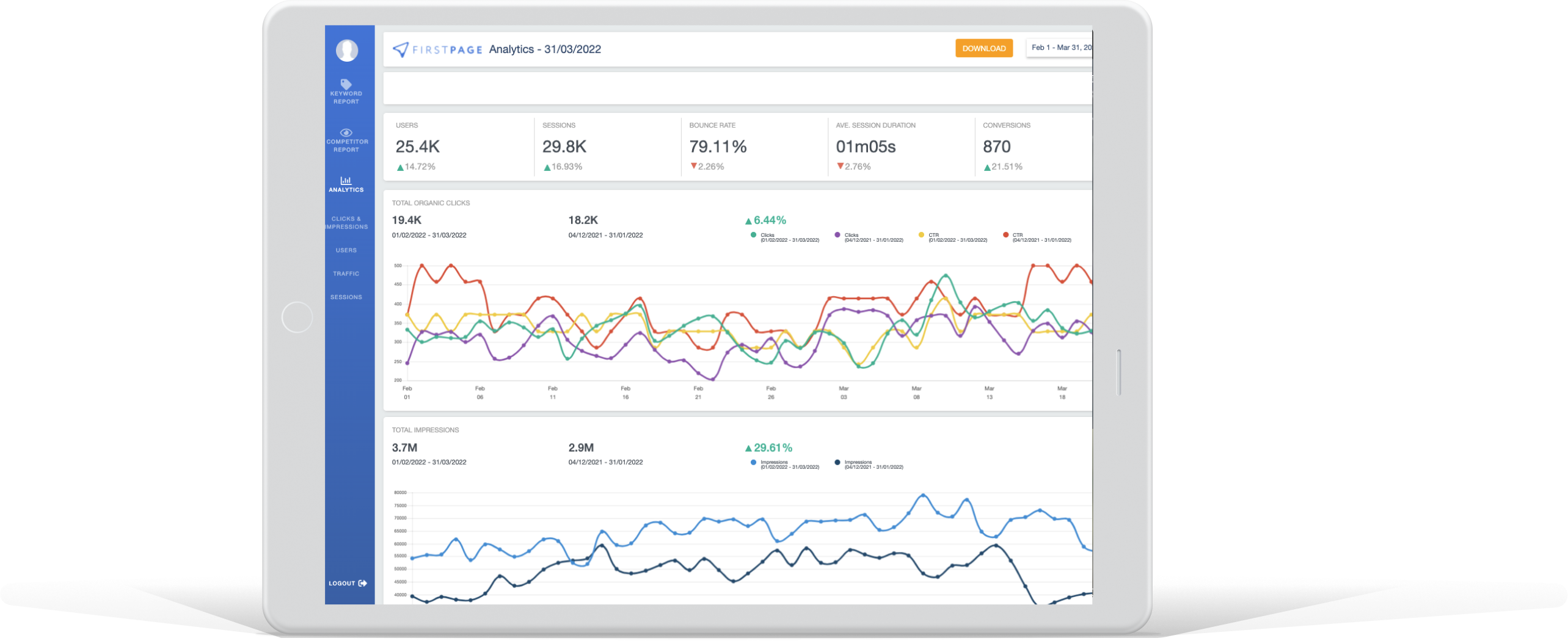
Task: Click the FirstPage paper plane logo
Action: tap(400, 49)
